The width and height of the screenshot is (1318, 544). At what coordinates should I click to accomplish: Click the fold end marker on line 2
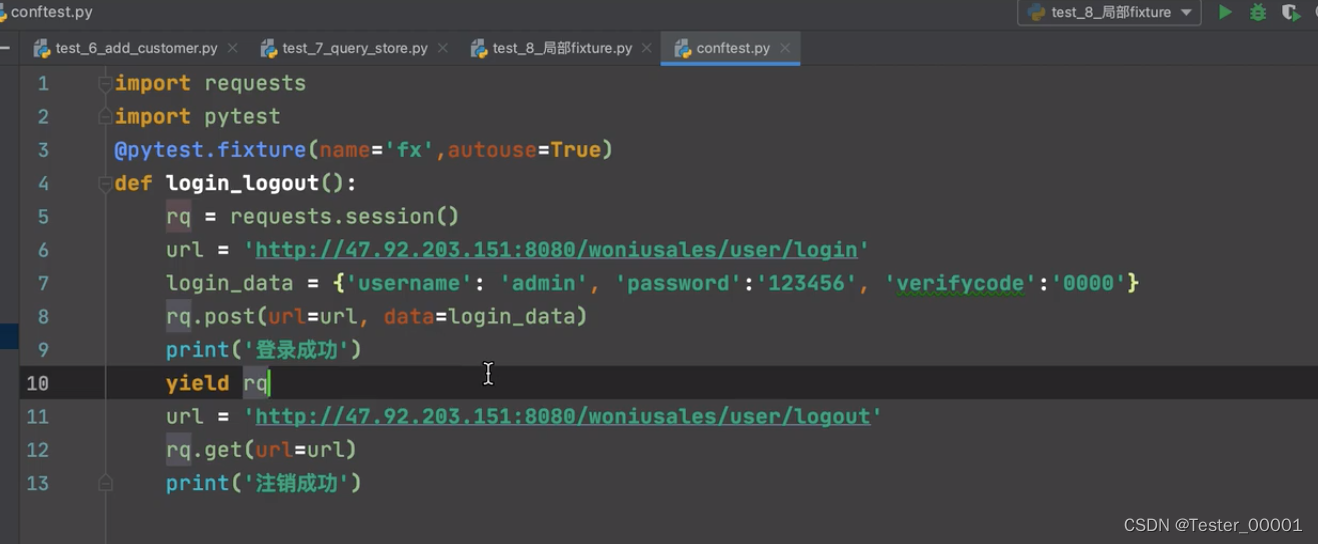coord(105,117)
